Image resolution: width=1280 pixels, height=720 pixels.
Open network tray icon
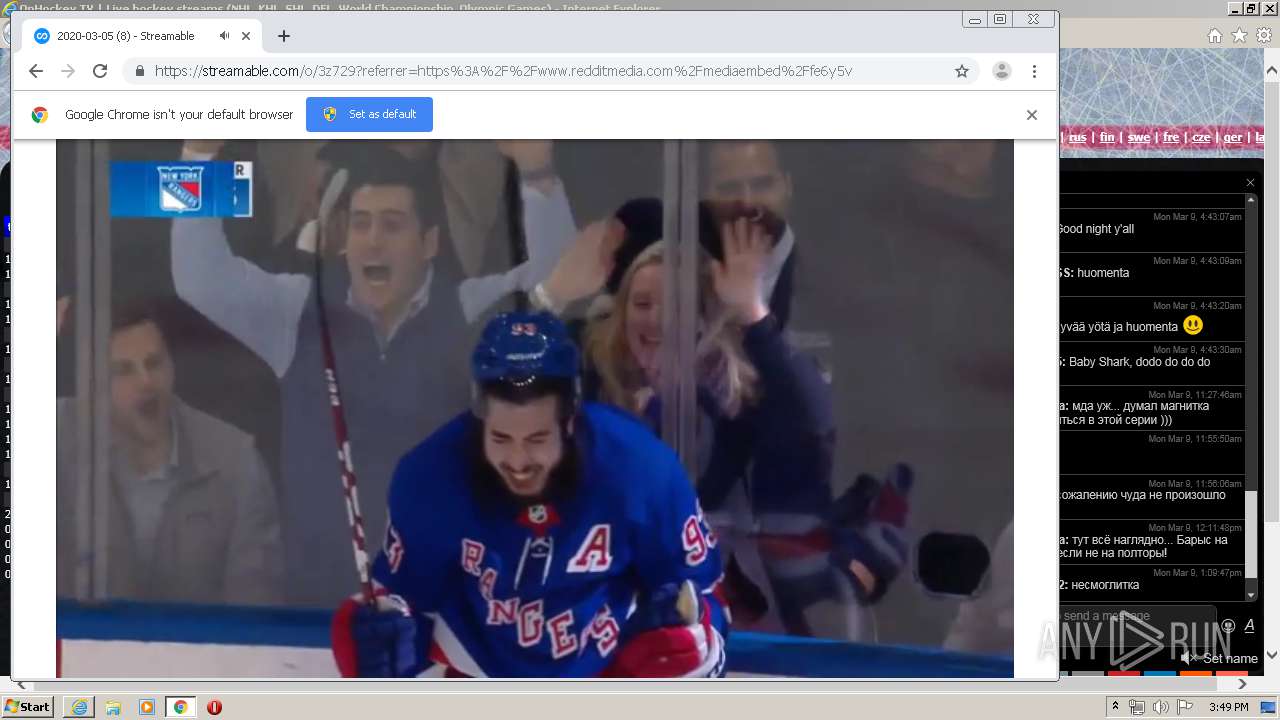click(1137, 707)
